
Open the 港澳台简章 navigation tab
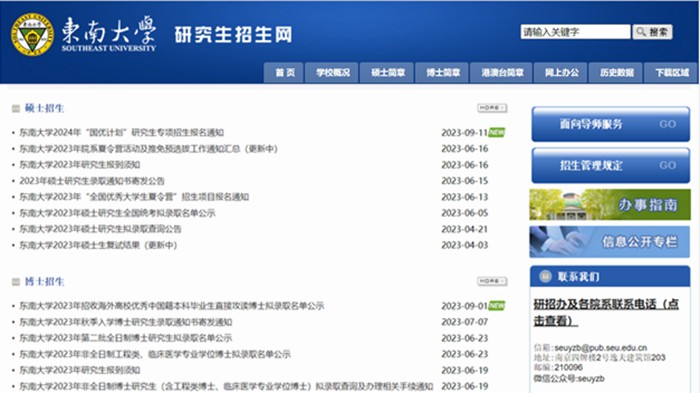[x=501, y=72]
